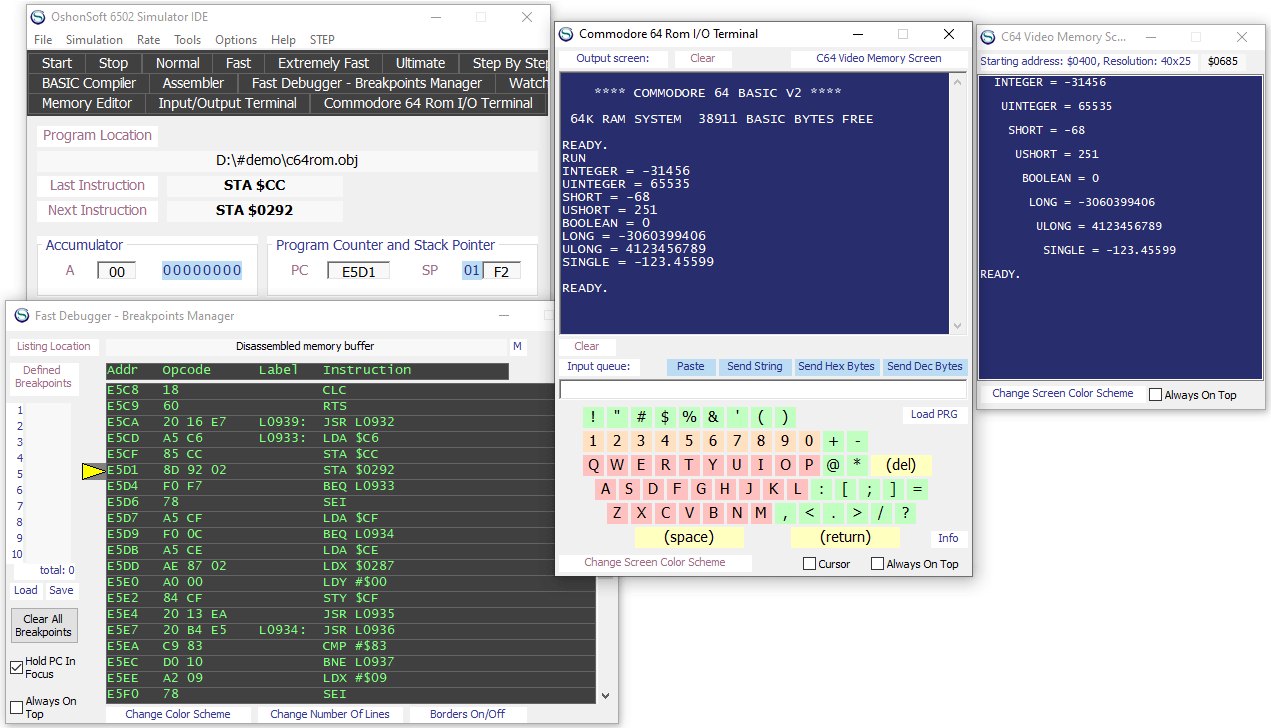Click the ! key on the virtual keyboard
The height and width of the screenshot is (728, 1271).
click(593, 417)
